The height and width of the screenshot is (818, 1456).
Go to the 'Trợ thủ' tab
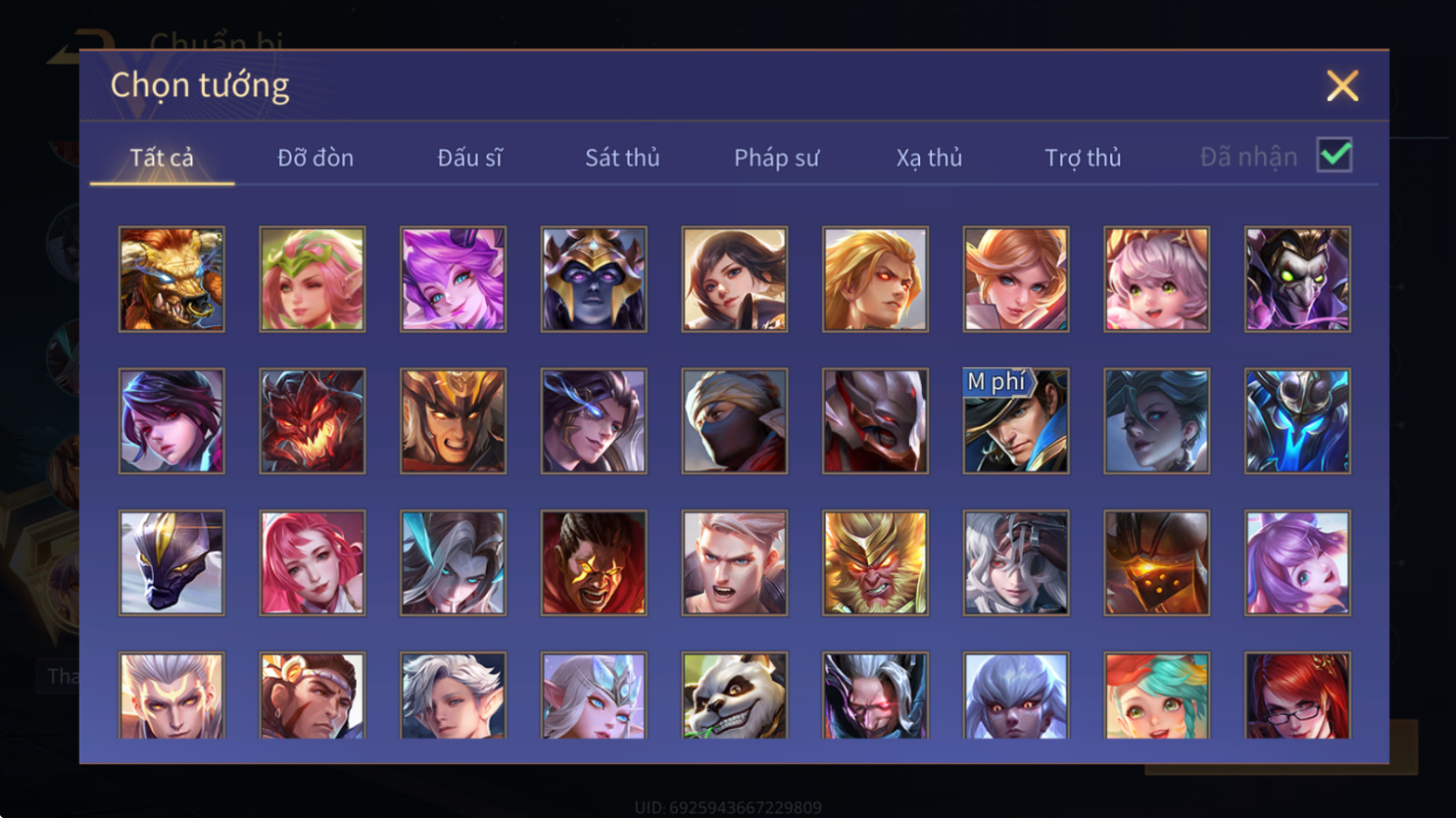point(1083,157)
